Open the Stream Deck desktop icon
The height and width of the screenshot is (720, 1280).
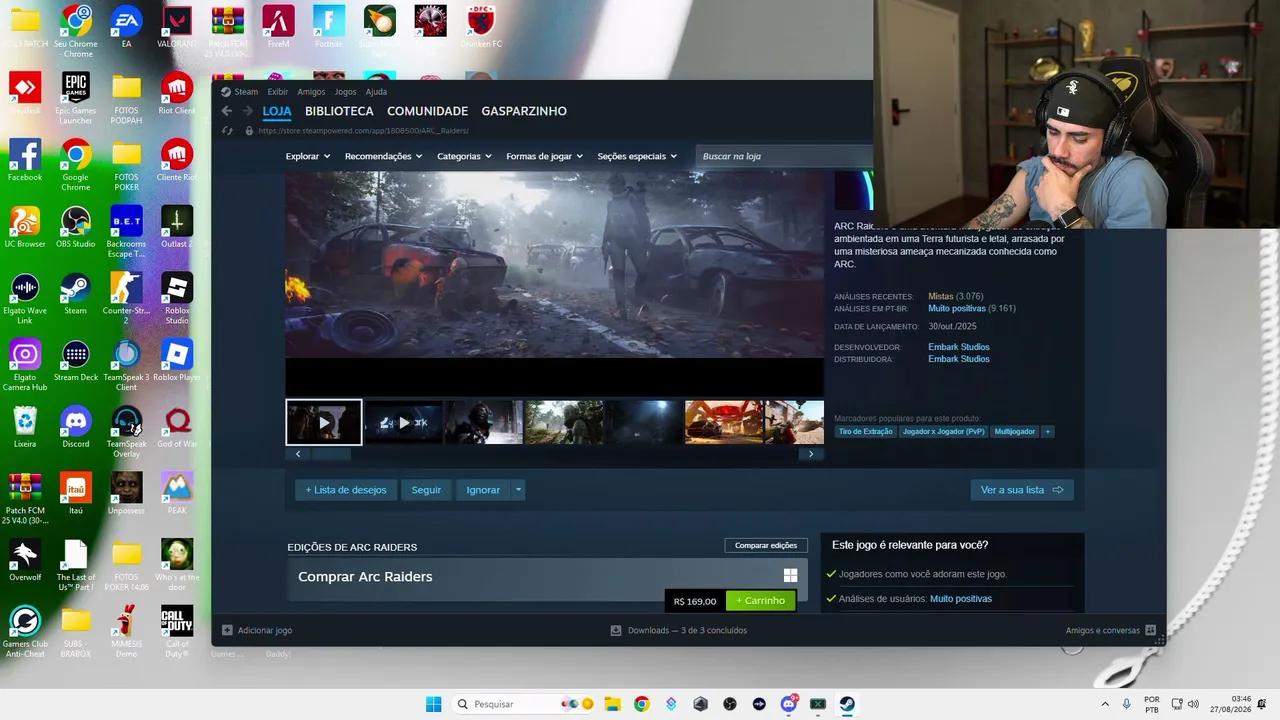(x=76, y=361)
